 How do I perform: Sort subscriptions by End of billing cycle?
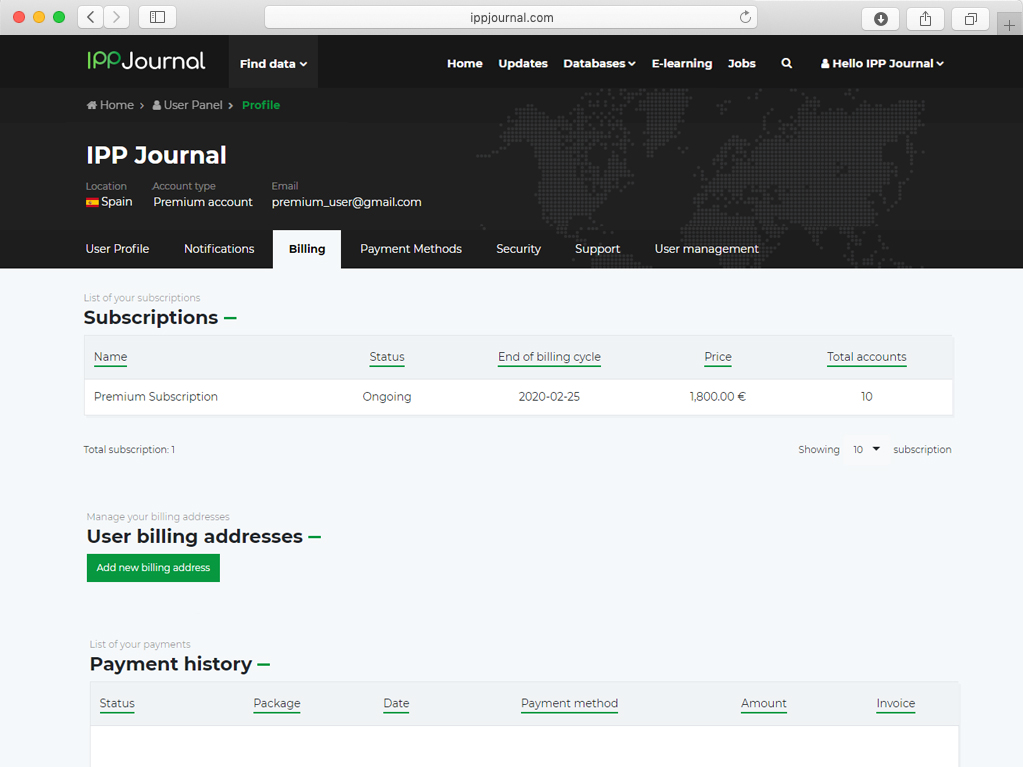[x=549, y=357]
